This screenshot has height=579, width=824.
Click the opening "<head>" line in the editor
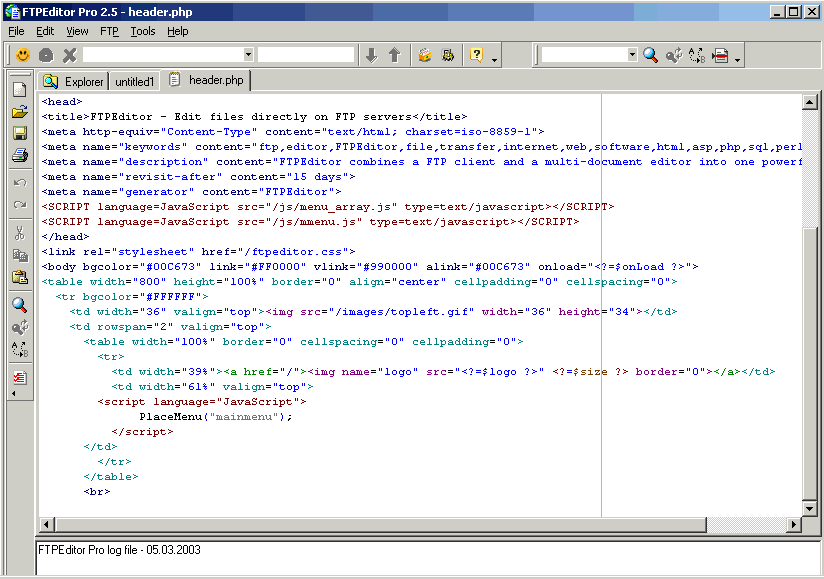tap(62, 102)
